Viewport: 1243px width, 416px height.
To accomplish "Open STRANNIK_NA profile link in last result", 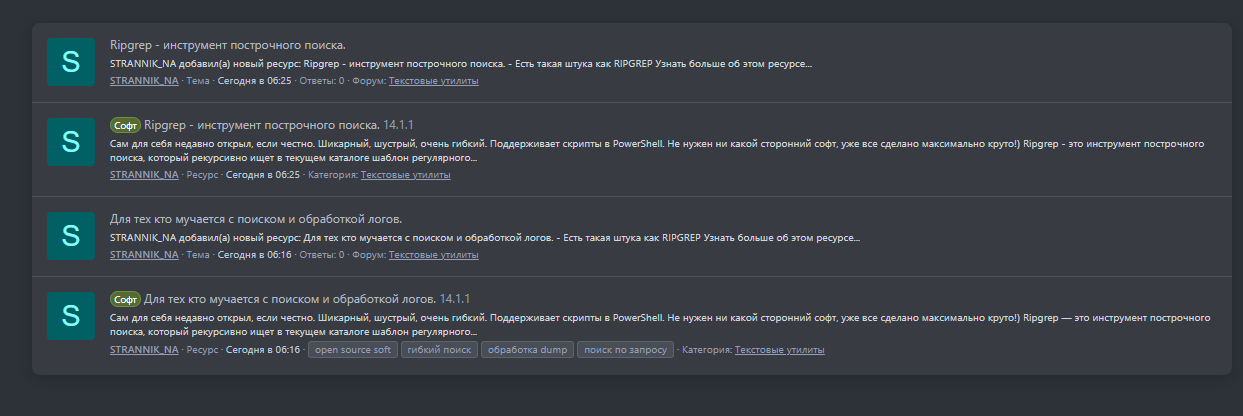I will [x=144, y=350].
